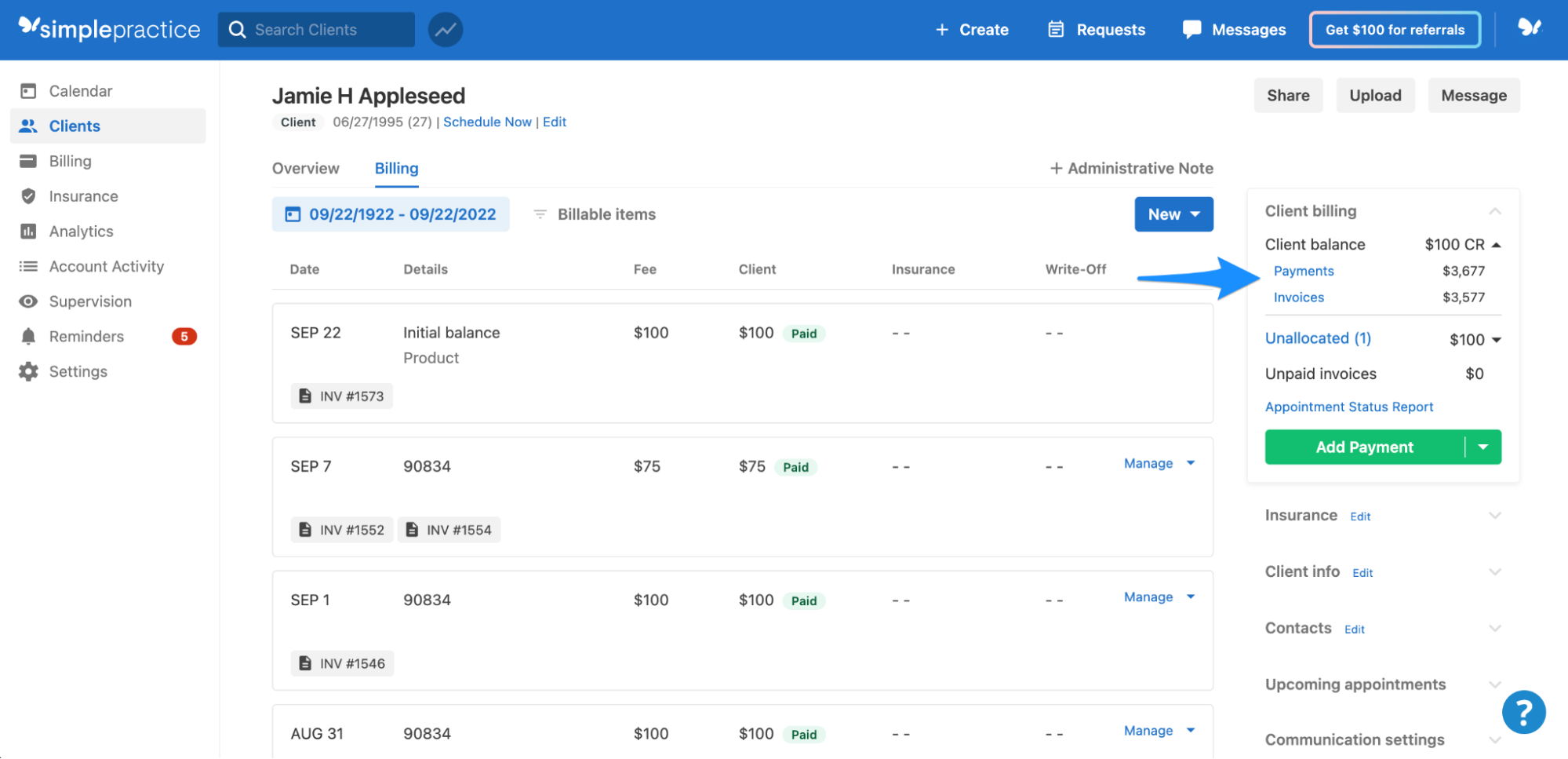
Task: Open Requests in the top bar
Action: pyautogui.click(x=1111, y=29)
